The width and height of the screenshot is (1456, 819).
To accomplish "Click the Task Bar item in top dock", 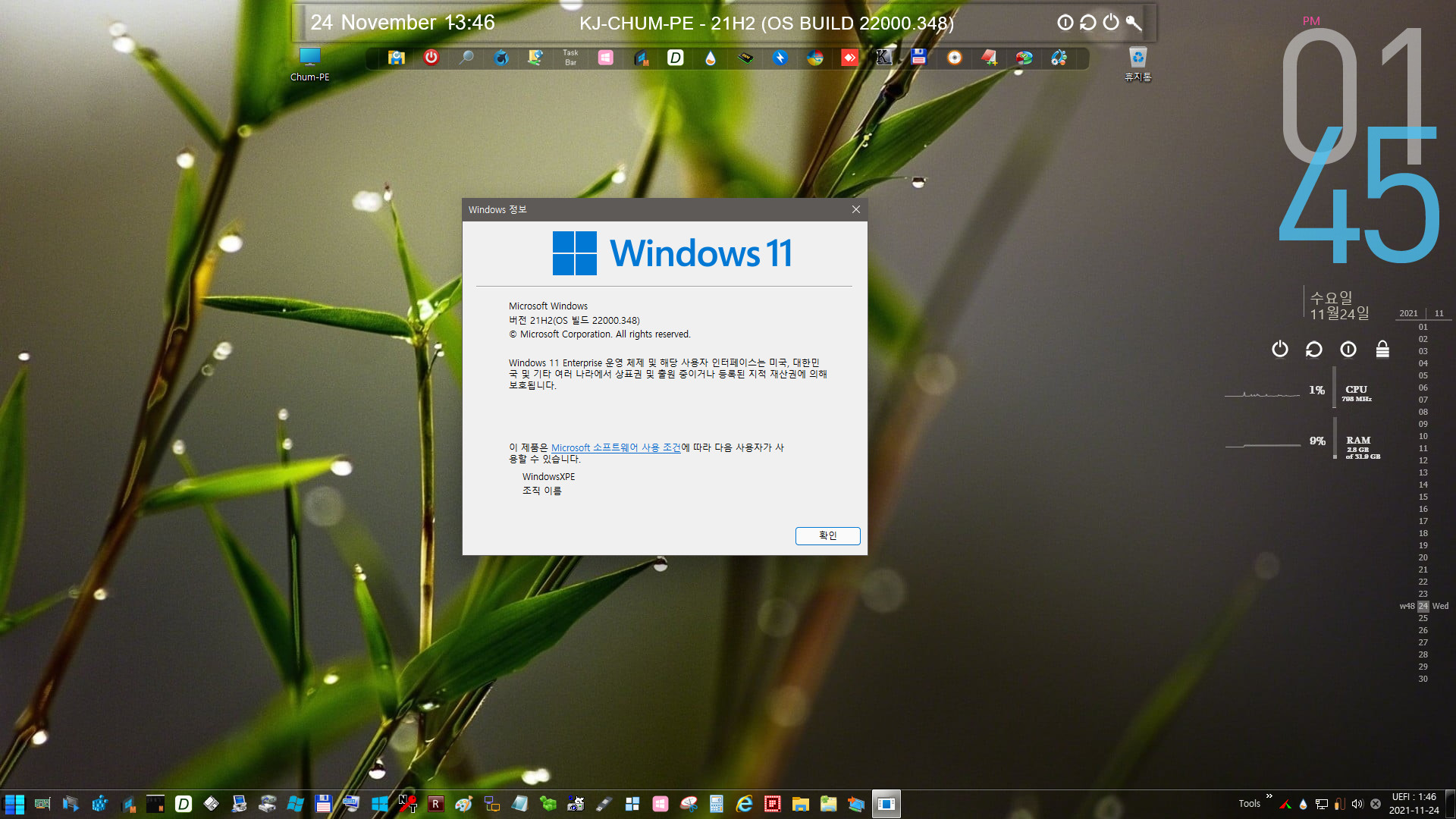I will [x=570, y=58].
